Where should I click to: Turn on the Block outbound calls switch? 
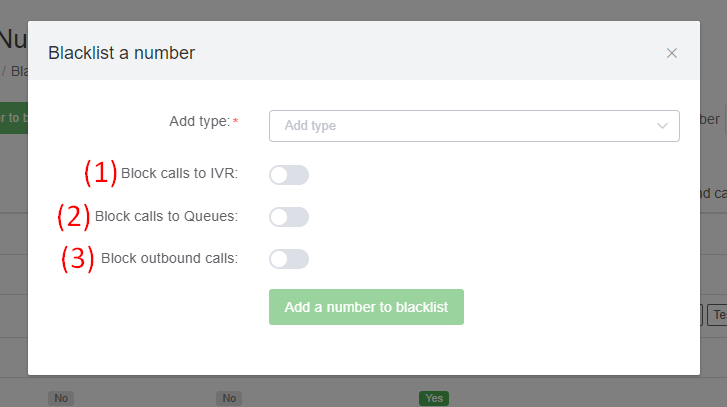pyautogui.click(x=289, y=259)
